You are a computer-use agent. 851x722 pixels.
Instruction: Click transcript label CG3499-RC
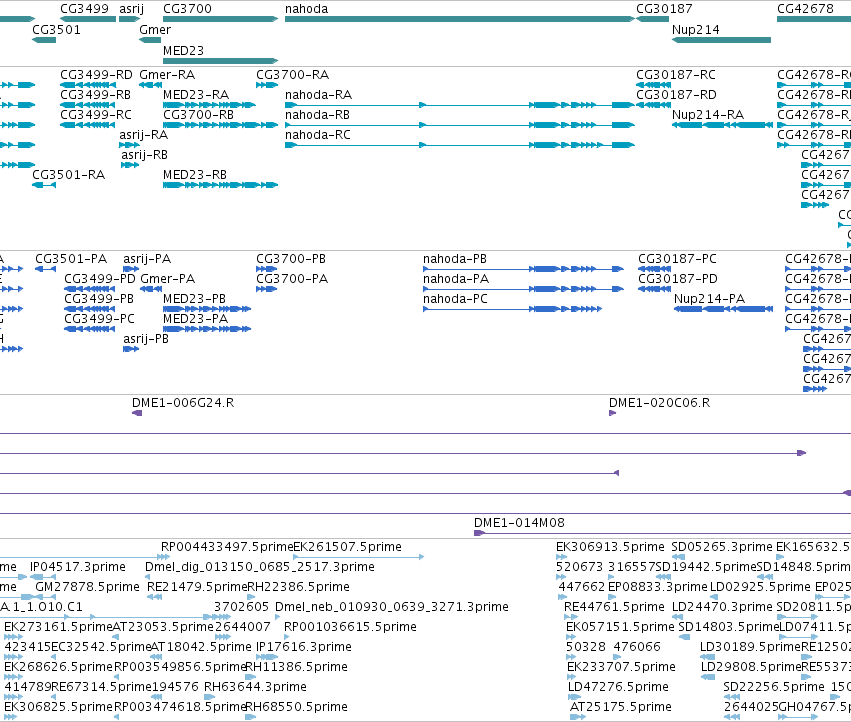(x=96, y=115)
